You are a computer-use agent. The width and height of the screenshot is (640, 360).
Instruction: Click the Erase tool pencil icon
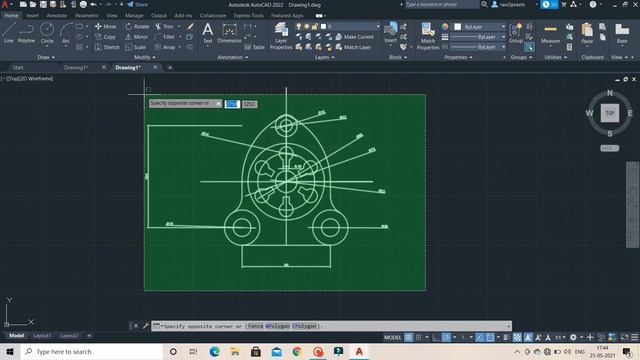tap(190, 27)
